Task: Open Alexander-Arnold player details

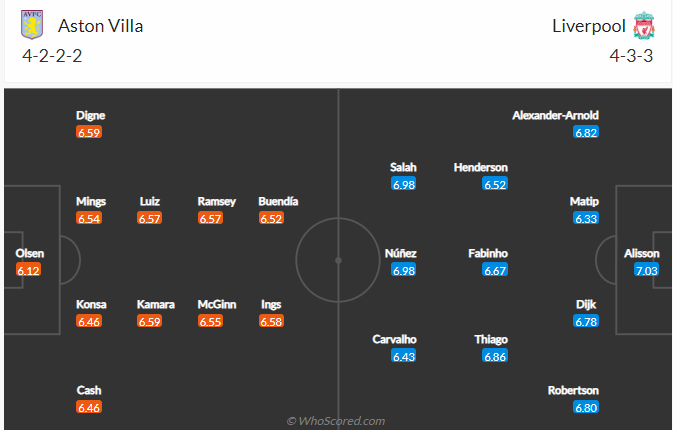Action: coord(555,115)
